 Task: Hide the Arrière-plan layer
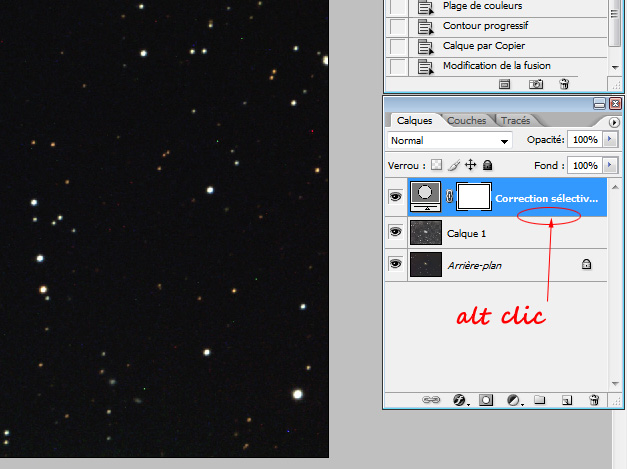coord(395,264)
